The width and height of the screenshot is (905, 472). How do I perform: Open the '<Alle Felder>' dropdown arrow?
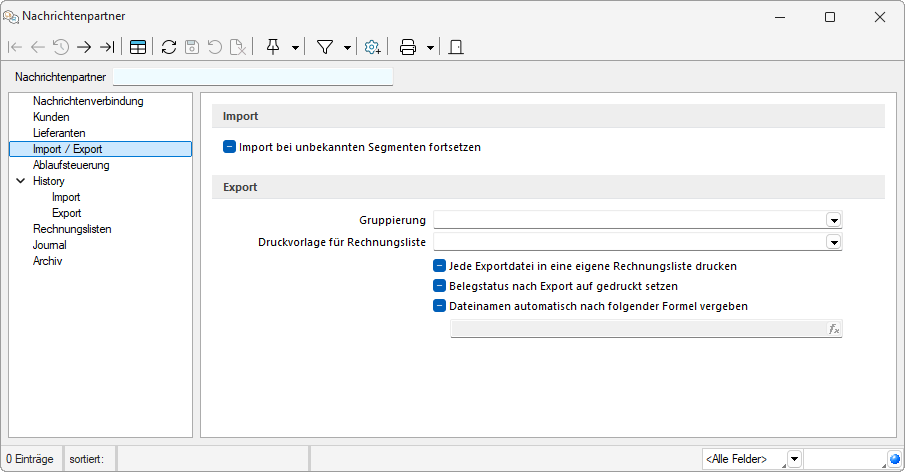click(794, 459)
